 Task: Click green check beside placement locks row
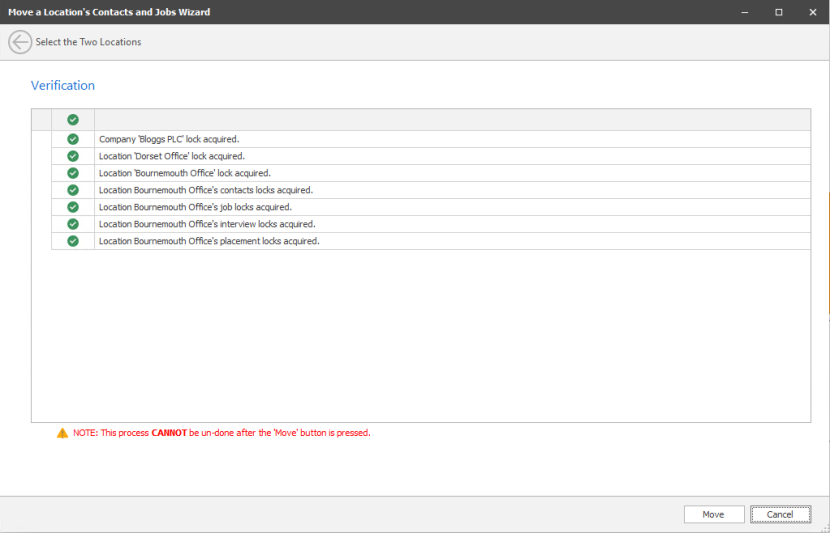click(73, 241)
